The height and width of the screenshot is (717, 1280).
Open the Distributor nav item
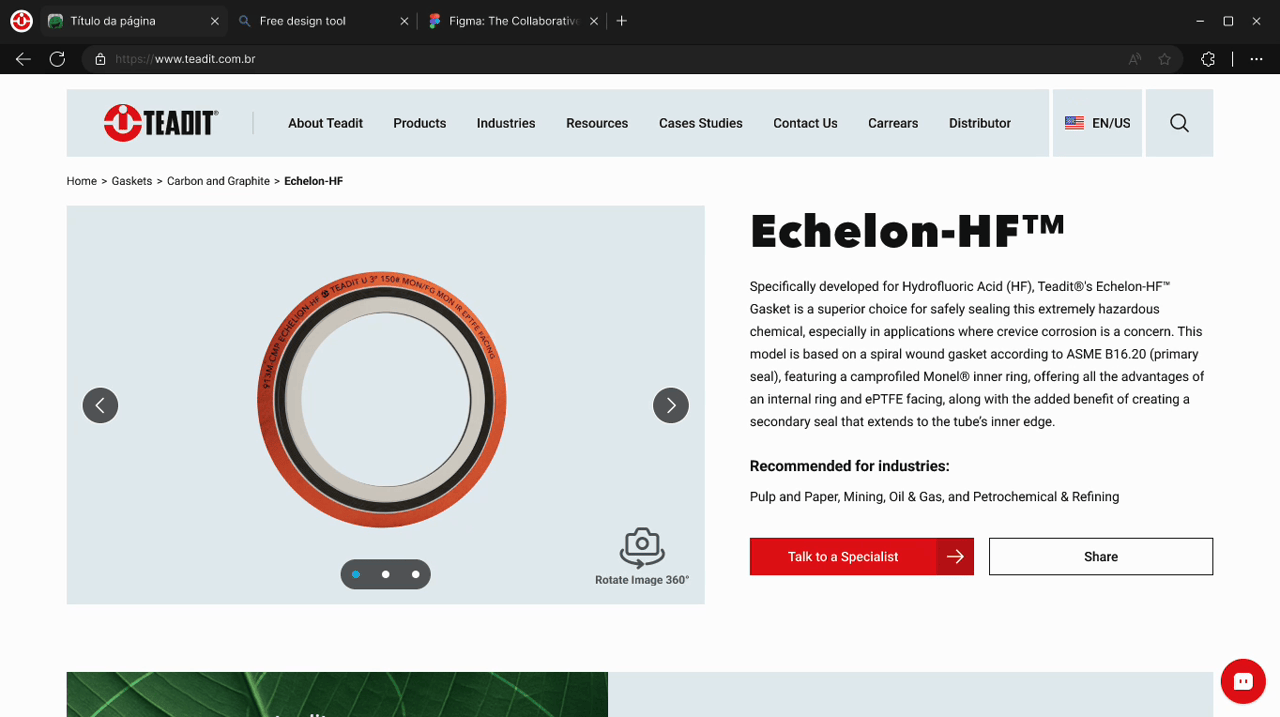click(x=980, y=123)
